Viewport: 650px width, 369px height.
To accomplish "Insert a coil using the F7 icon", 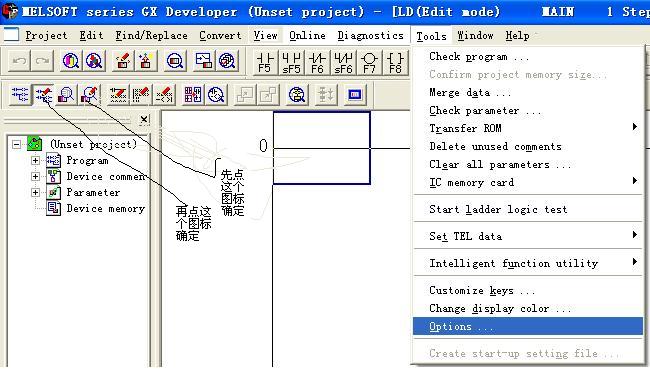I will coord(369,62).
